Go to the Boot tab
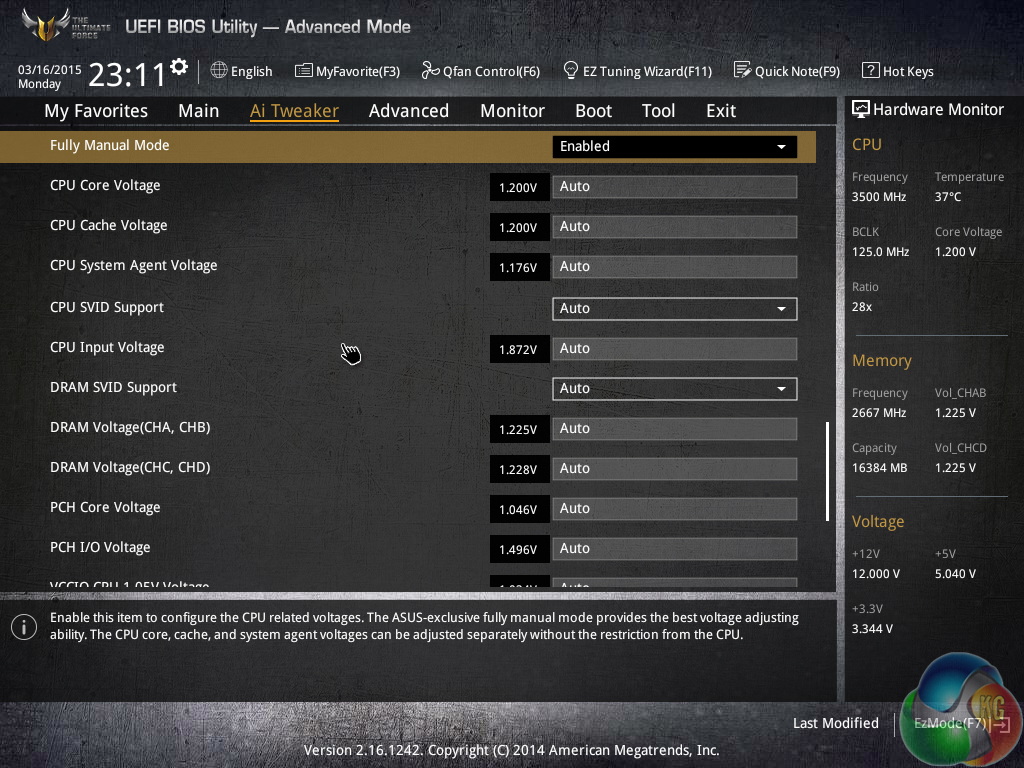This screenshot has height=768, width=1024. point(593,111)
